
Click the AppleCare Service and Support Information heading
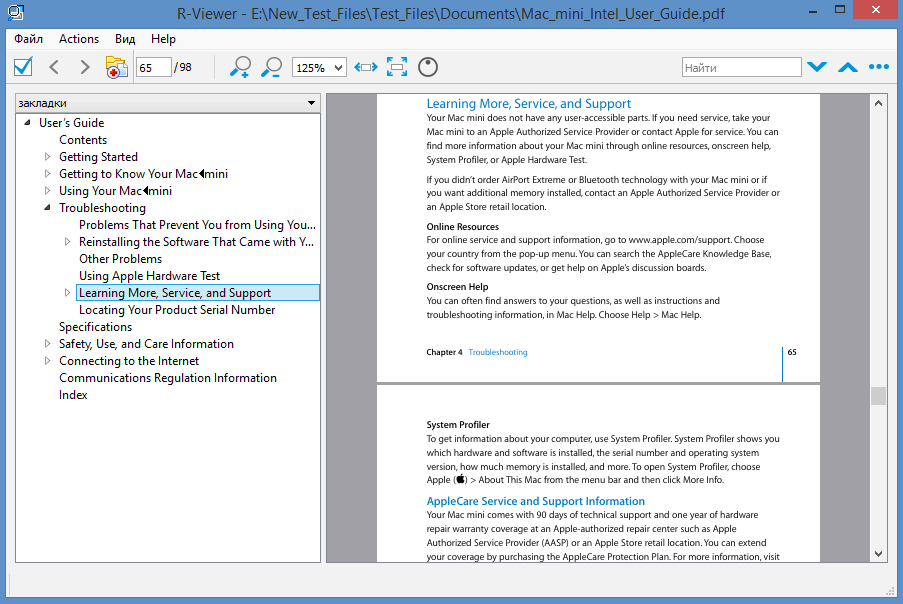536,501
